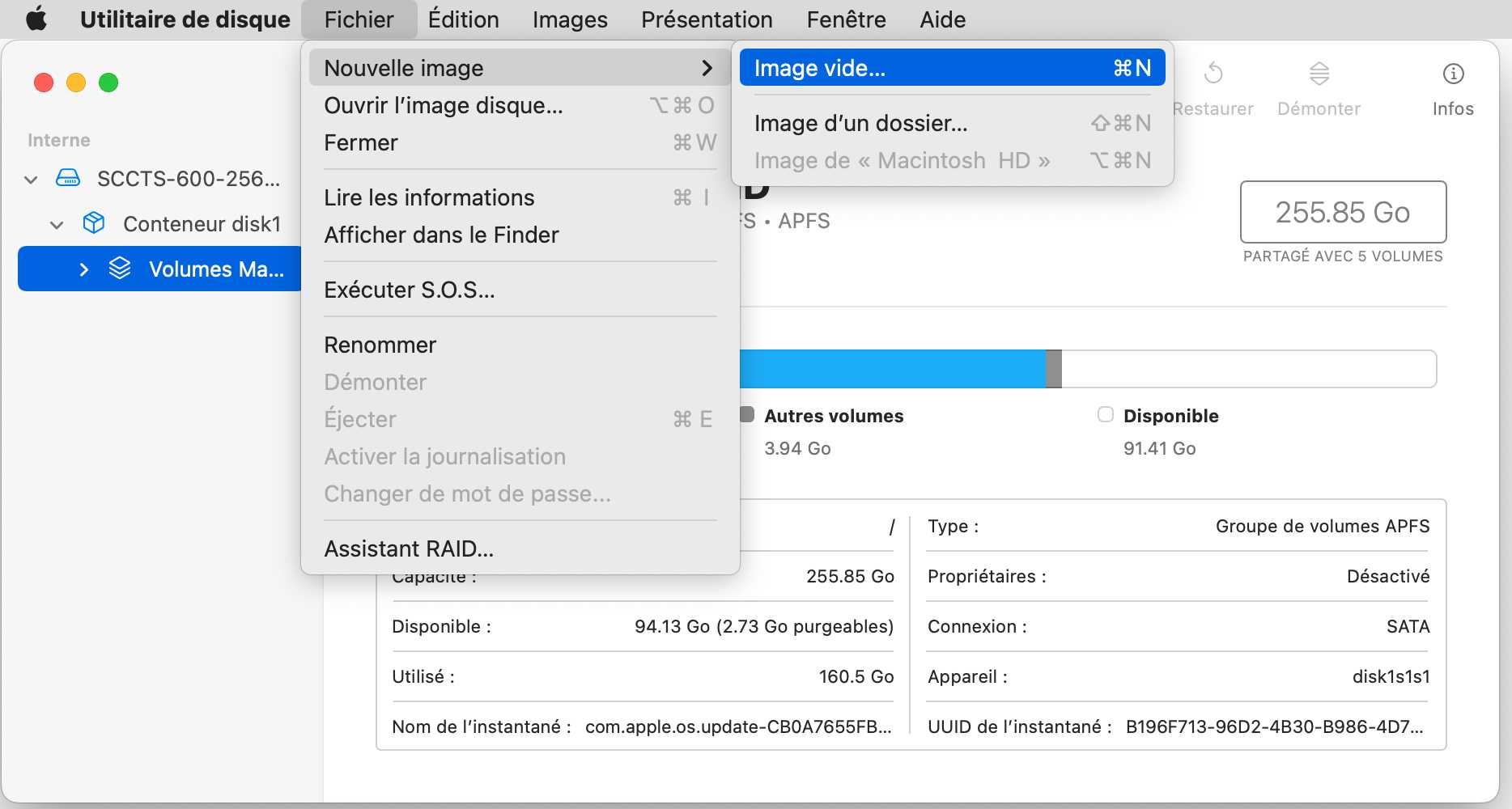This screenshot has width=1512, height=809.
Task: Click the Restaurer toolbar icon
Action: [x=1213, y=74]
